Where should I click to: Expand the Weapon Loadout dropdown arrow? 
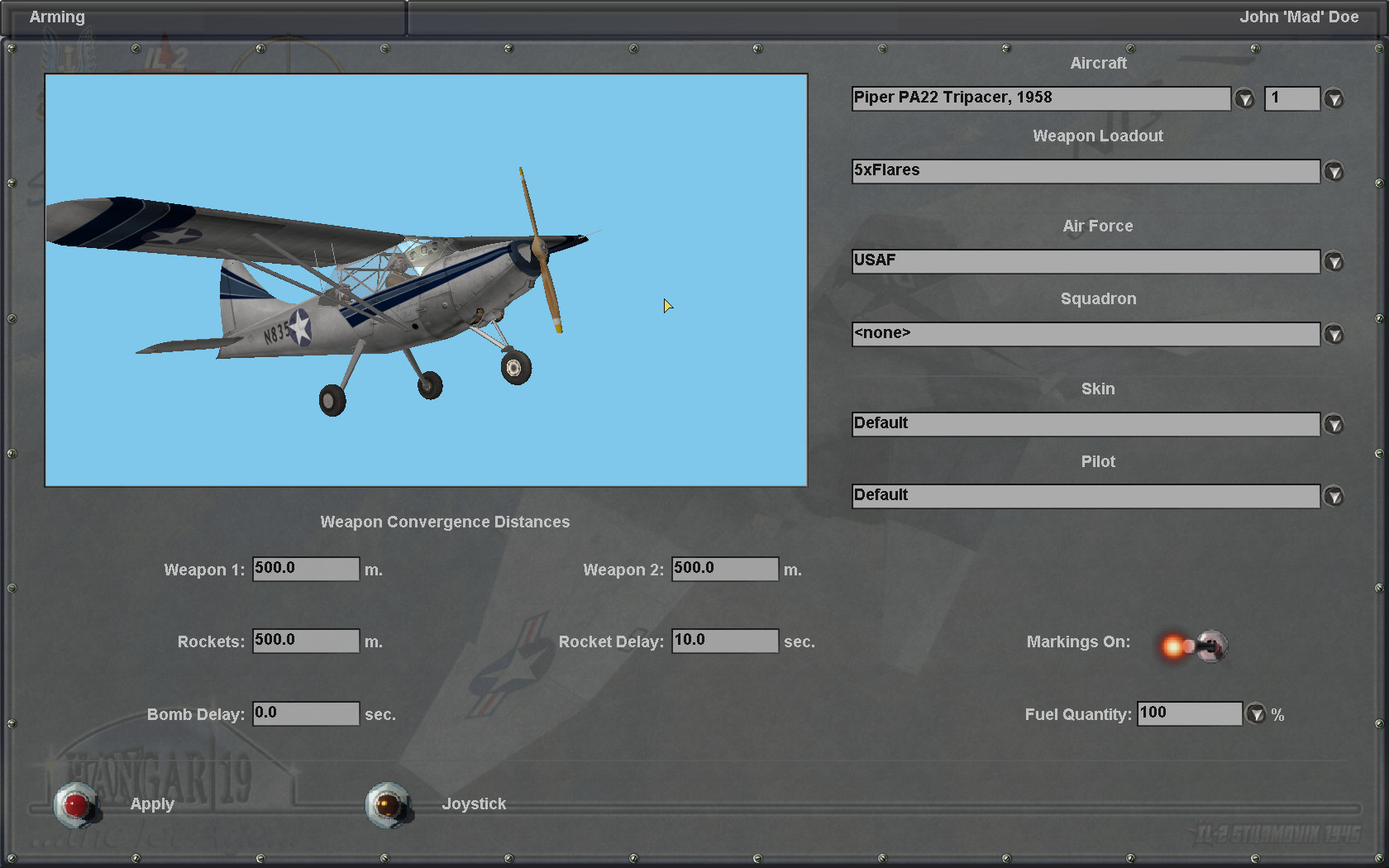[1334, 172]
